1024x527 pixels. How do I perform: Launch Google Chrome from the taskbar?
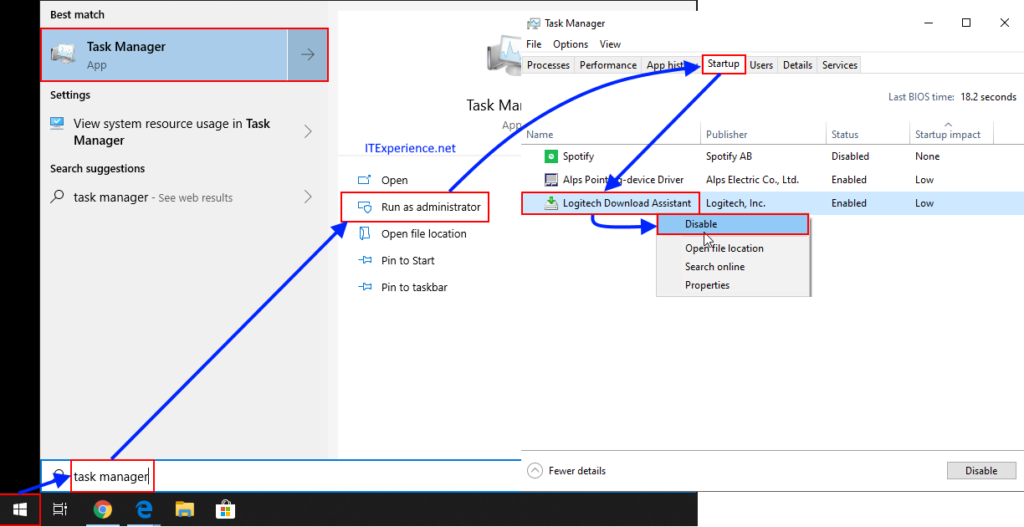103,509
